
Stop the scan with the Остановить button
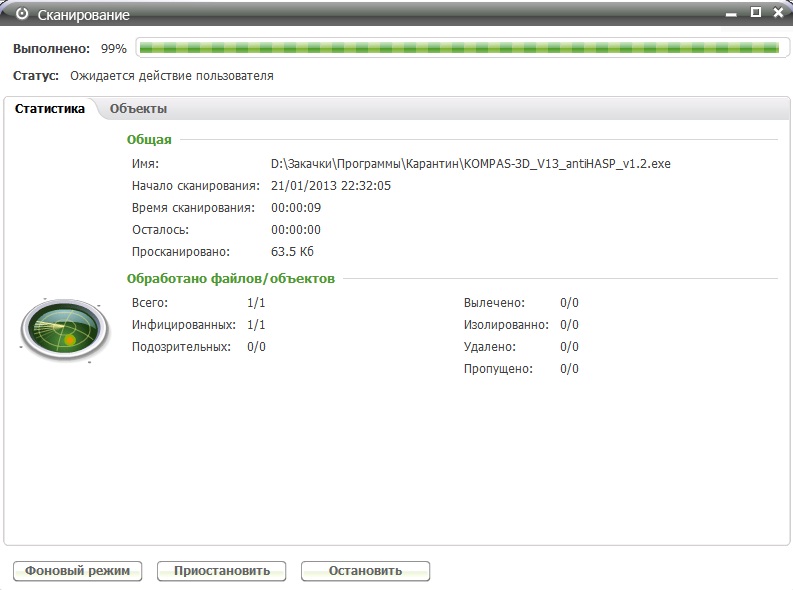(x=365, y=571)
